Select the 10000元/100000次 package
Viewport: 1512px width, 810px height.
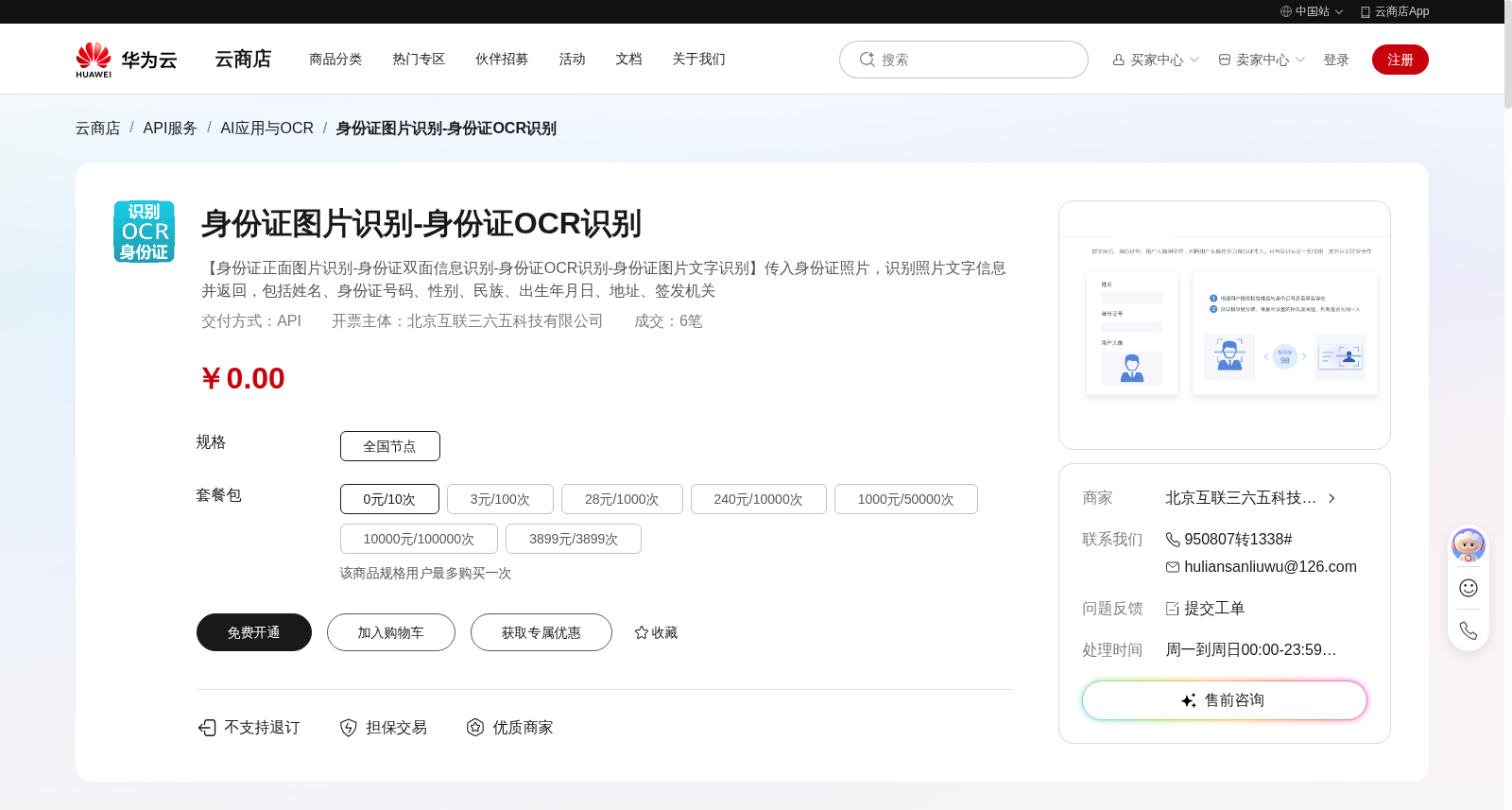point(419,539)
